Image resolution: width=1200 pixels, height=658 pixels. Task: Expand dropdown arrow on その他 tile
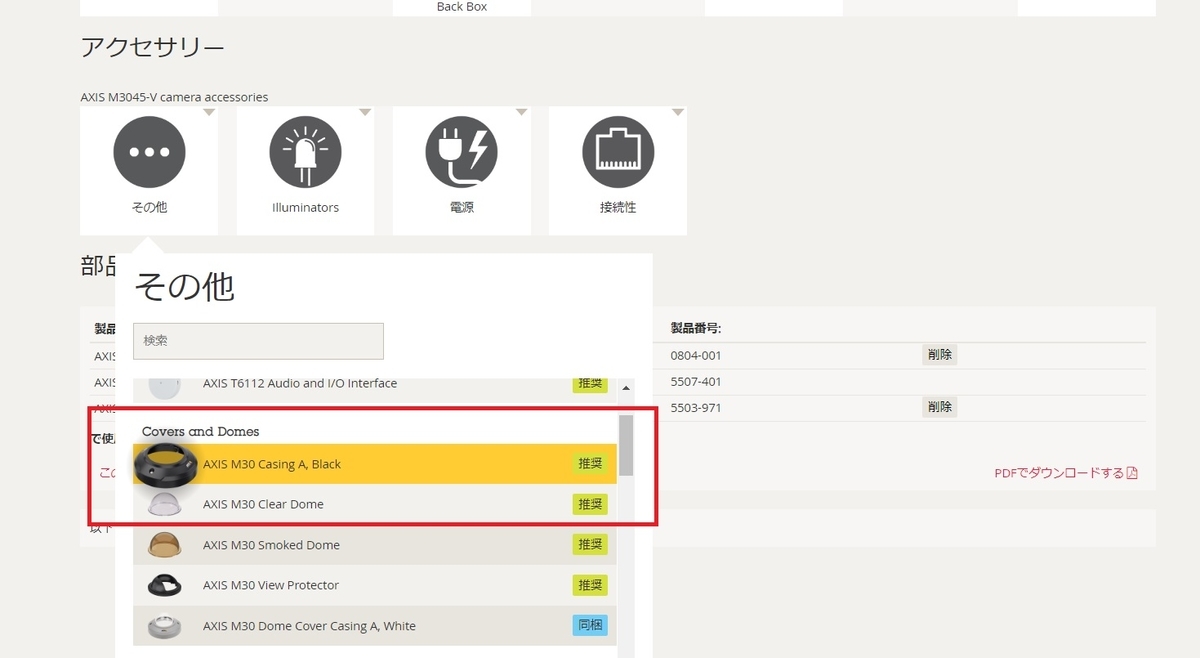point(208,113)
